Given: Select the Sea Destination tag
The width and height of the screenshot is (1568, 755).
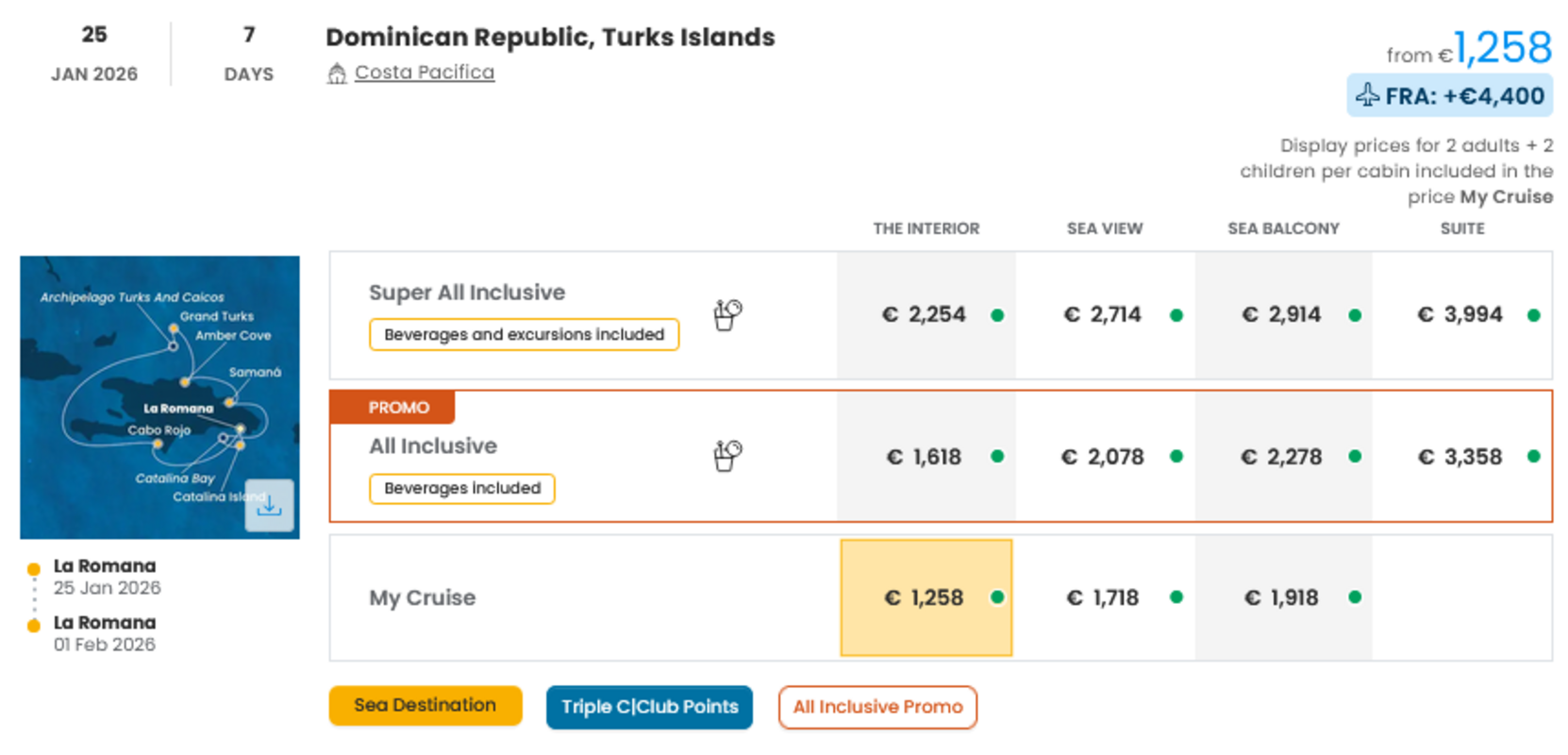Looking at the screenshot, I should coord(425,705).
